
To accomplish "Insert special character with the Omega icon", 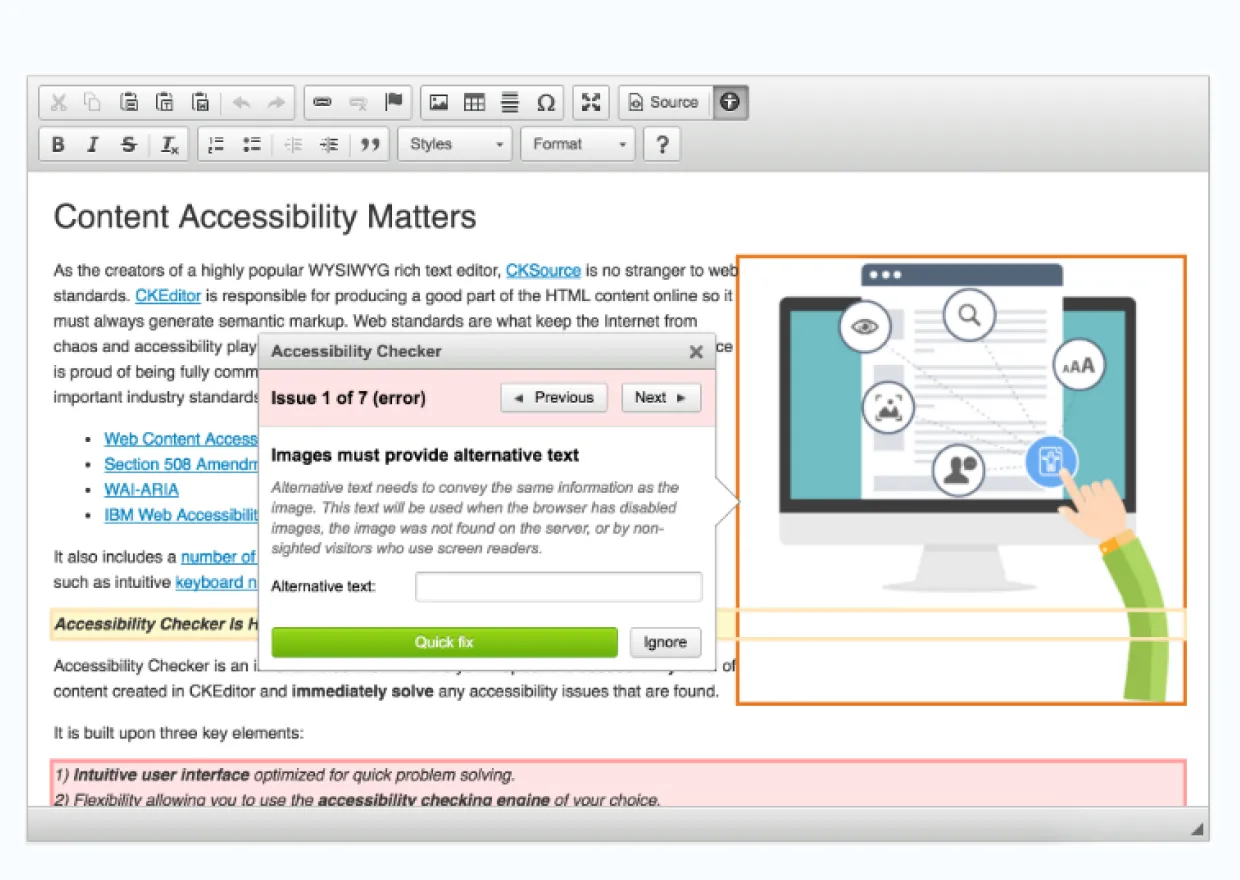I will click(546, 102).
